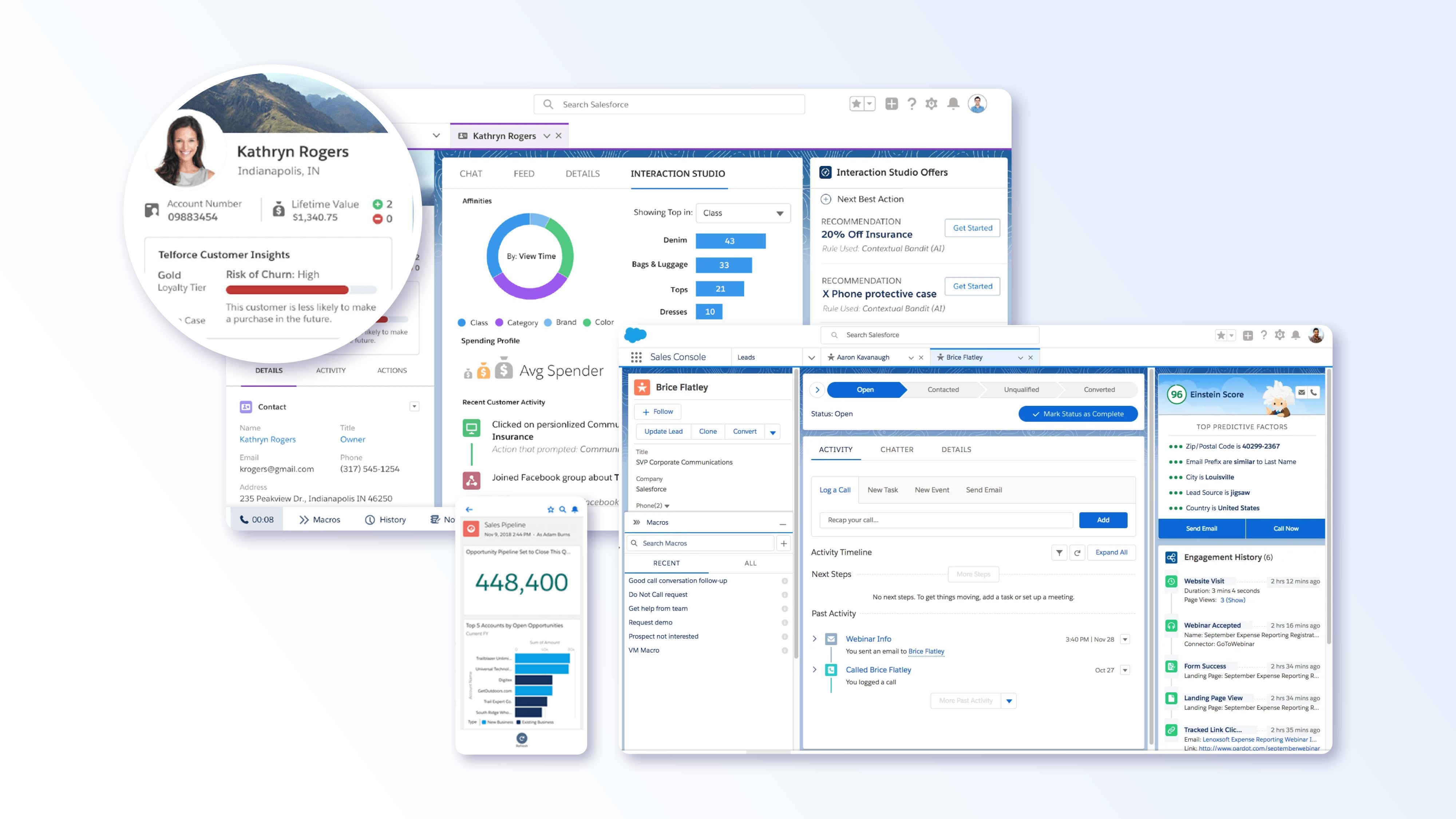Click the Next Best Action plus icon
The width and height of the screenshot is (1456, 819).
[826, 199]
